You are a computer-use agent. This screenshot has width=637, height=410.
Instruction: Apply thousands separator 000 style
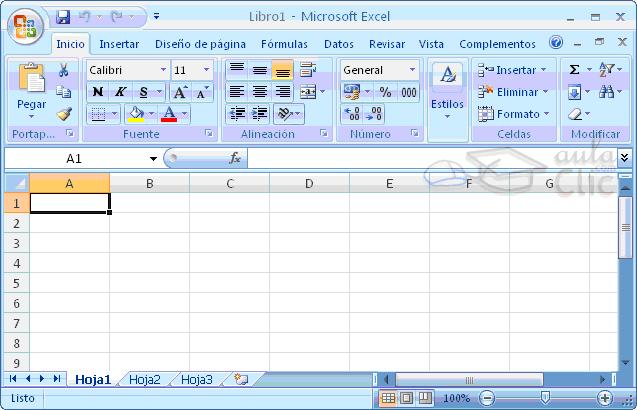pyautogui.click(x=409, y=92)
